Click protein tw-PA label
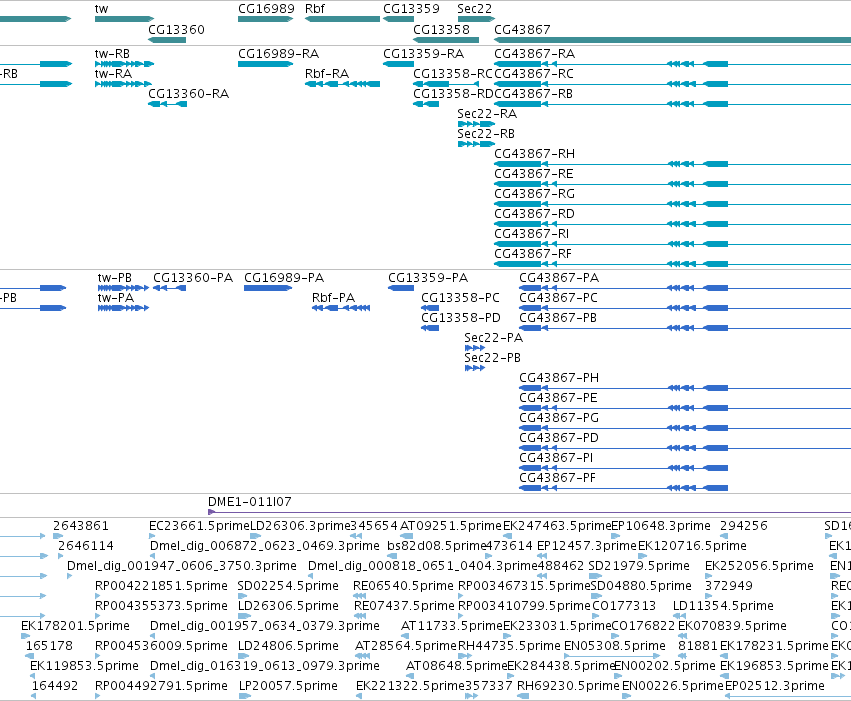 click(x=116, y=298)
